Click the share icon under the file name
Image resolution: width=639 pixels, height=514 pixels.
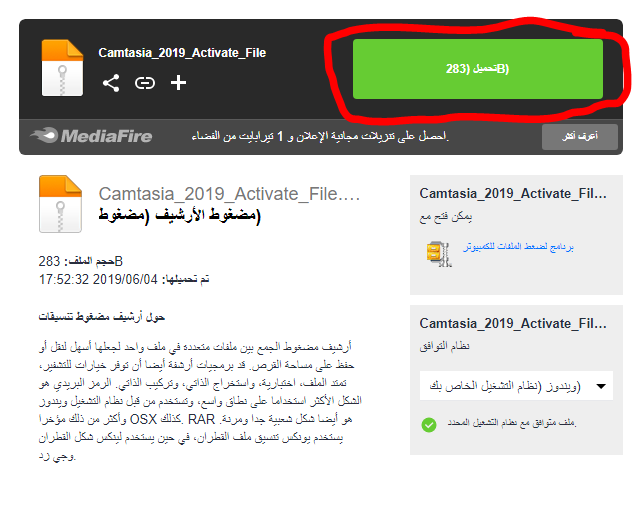pos(111,83)
